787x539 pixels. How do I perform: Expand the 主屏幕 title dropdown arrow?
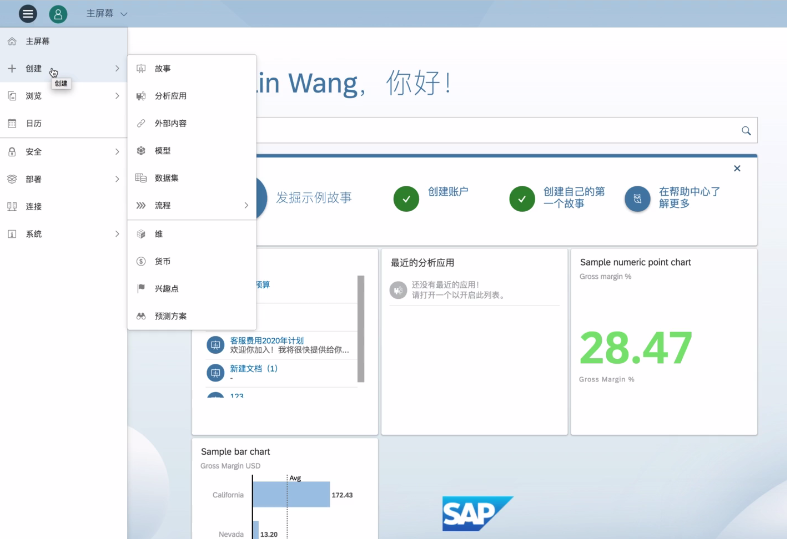tap(124, 14)
